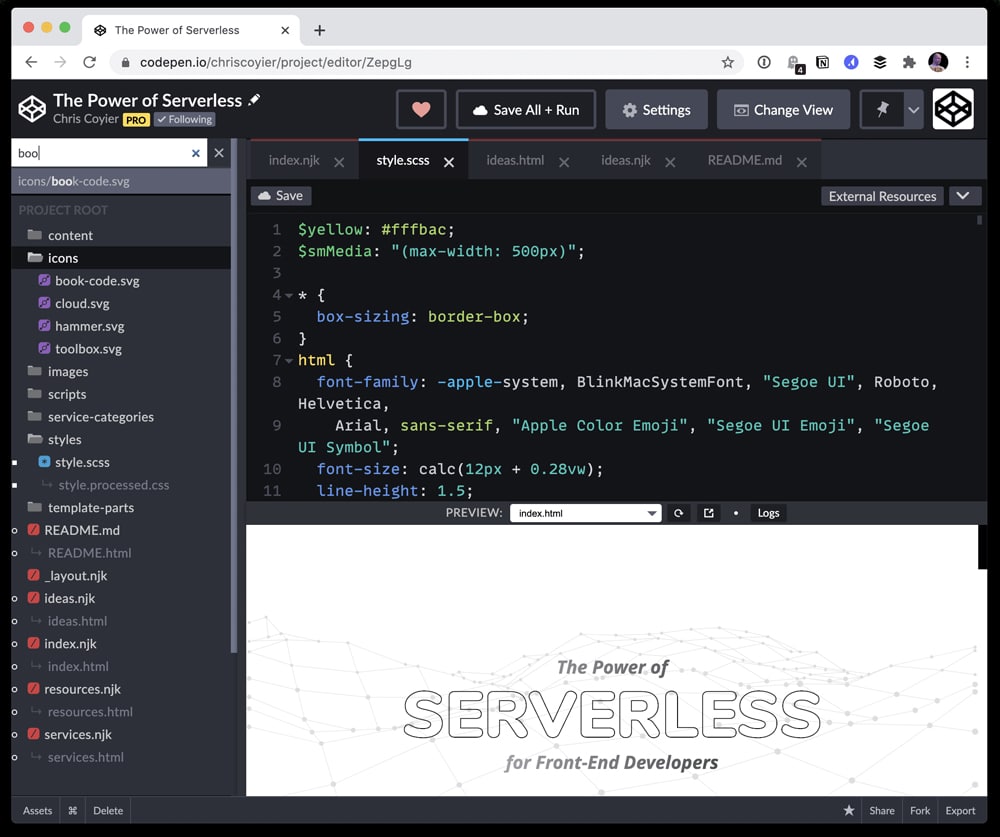Clear the file search text

pyautogui.click(x=196, y=153)
